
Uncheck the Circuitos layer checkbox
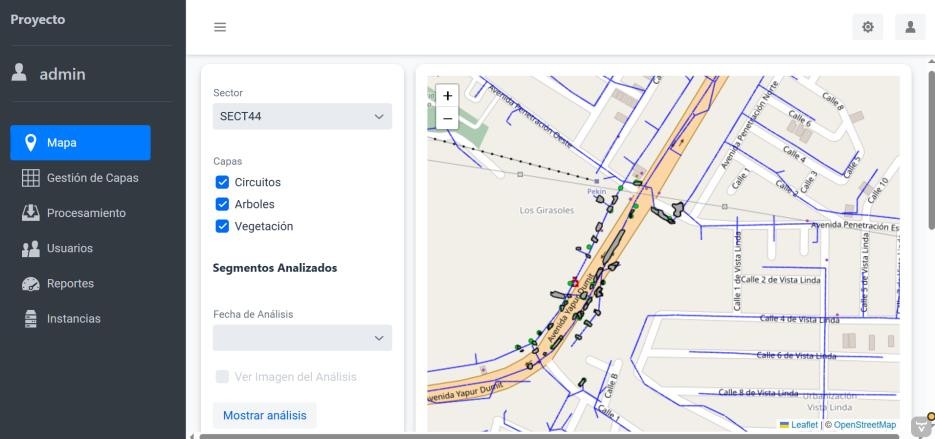(x=222, y=183)
